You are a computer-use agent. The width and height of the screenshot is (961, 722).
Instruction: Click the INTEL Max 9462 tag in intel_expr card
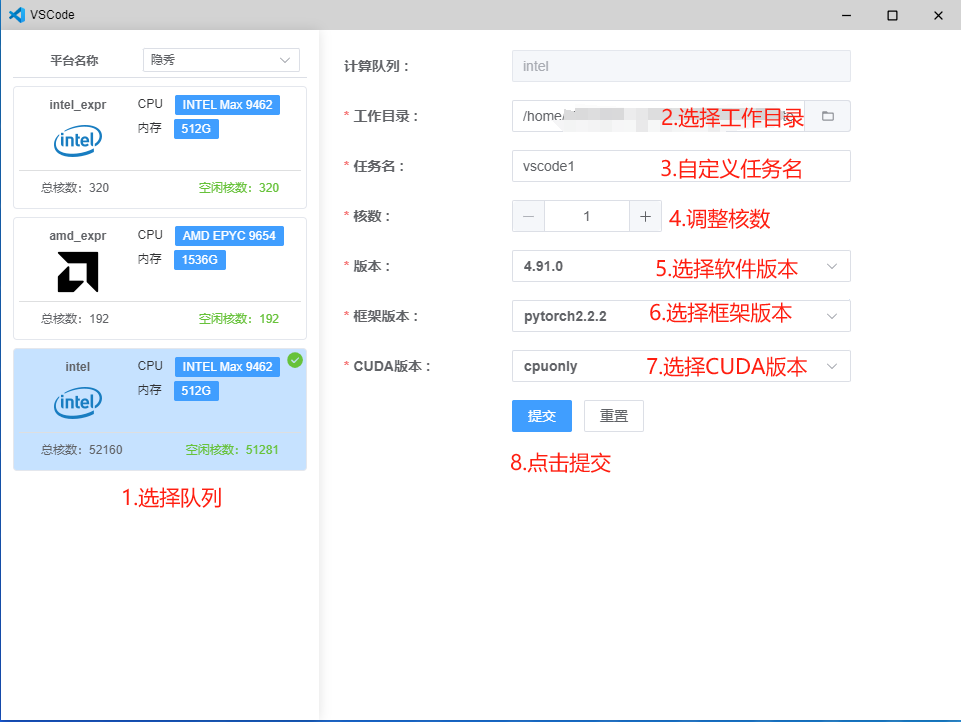(x=227, y=105)
